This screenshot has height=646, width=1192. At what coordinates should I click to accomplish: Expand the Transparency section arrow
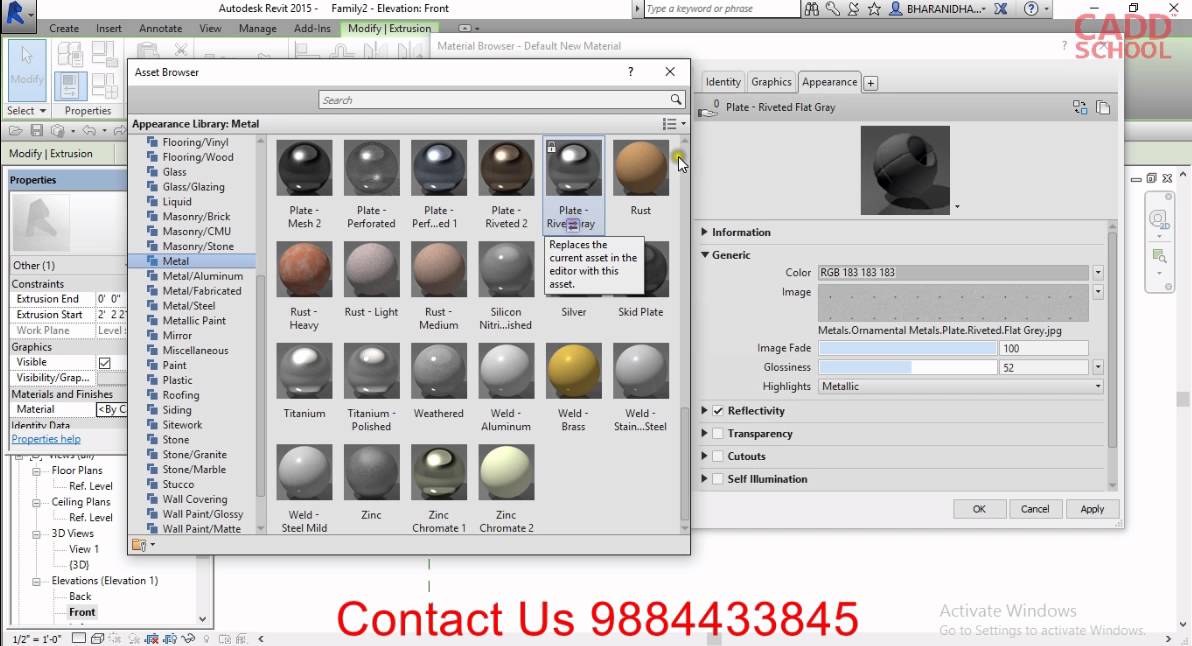point(704,433)
